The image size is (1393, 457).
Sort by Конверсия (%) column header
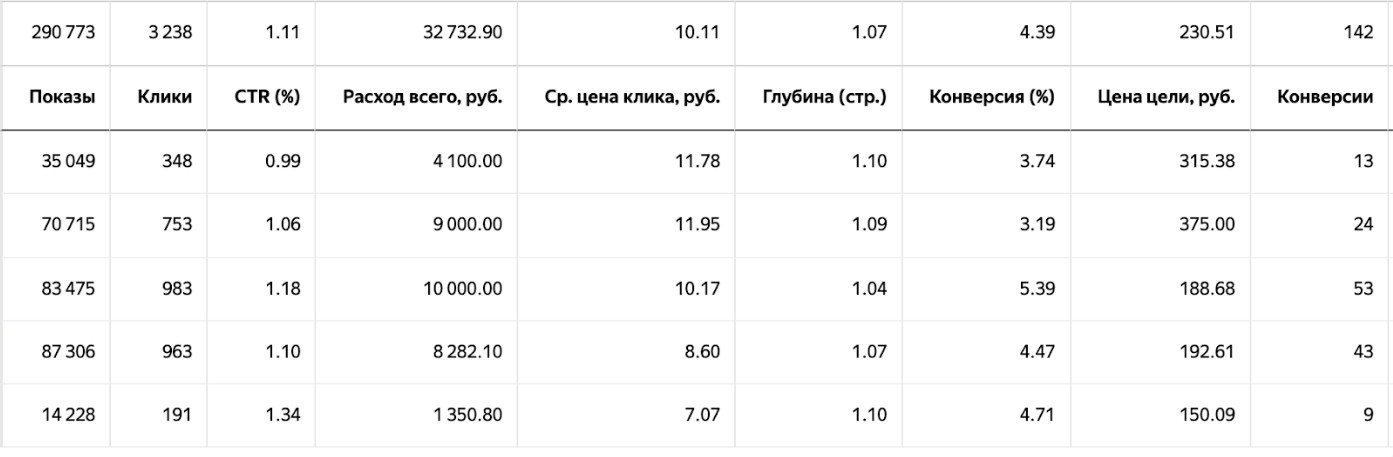tap(994, 98)
